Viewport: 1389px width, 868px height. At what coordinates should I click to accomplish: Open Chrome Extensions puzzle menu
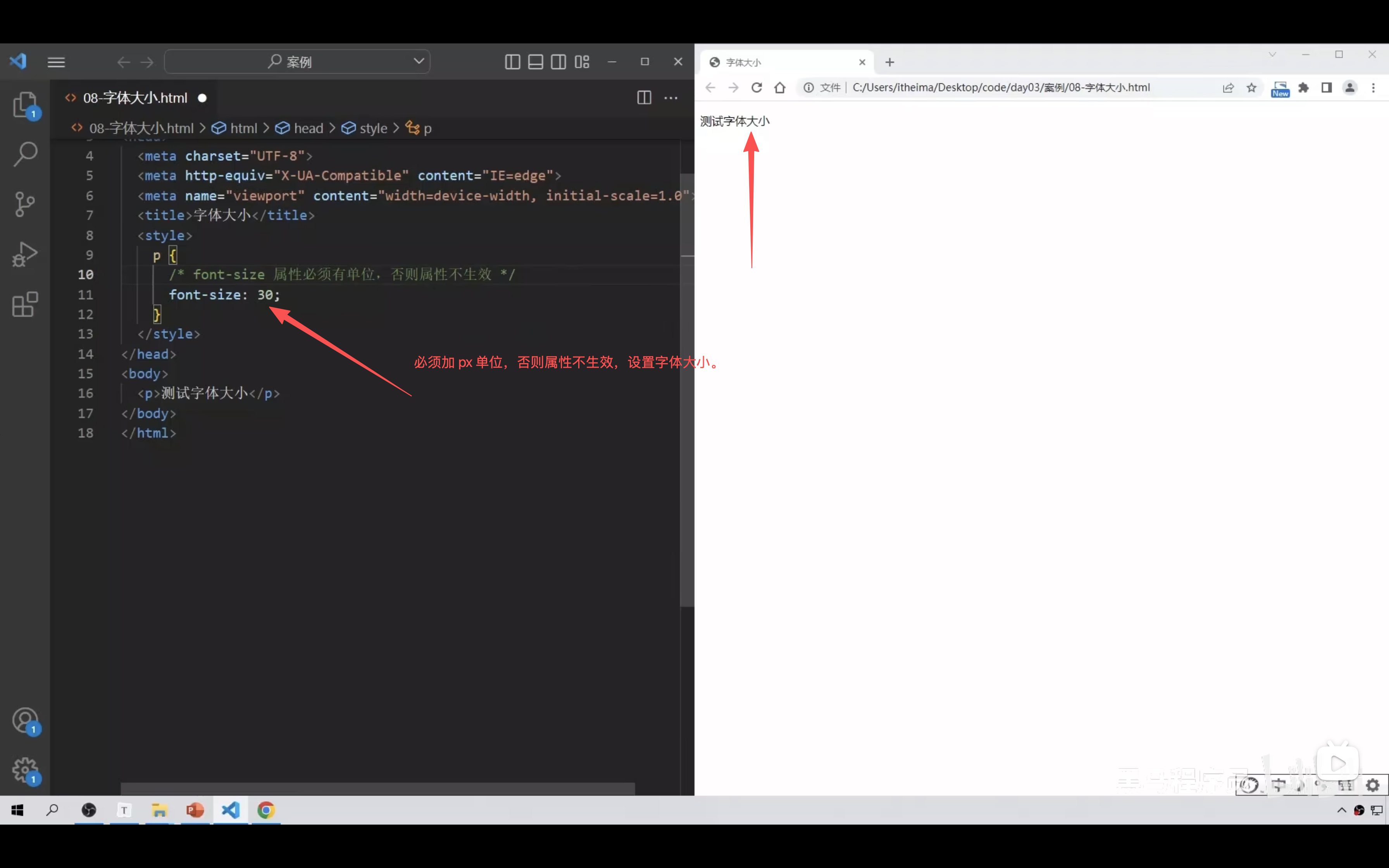1303,87
